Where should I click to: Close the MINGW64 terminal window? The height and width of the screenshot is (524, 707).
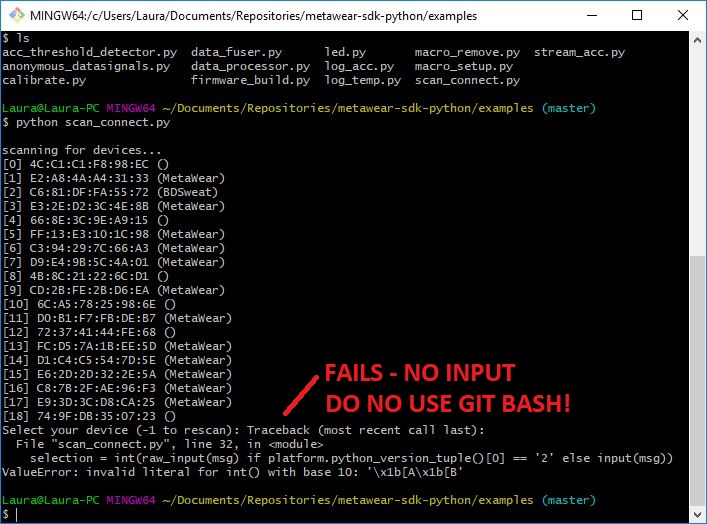point(683,15)
